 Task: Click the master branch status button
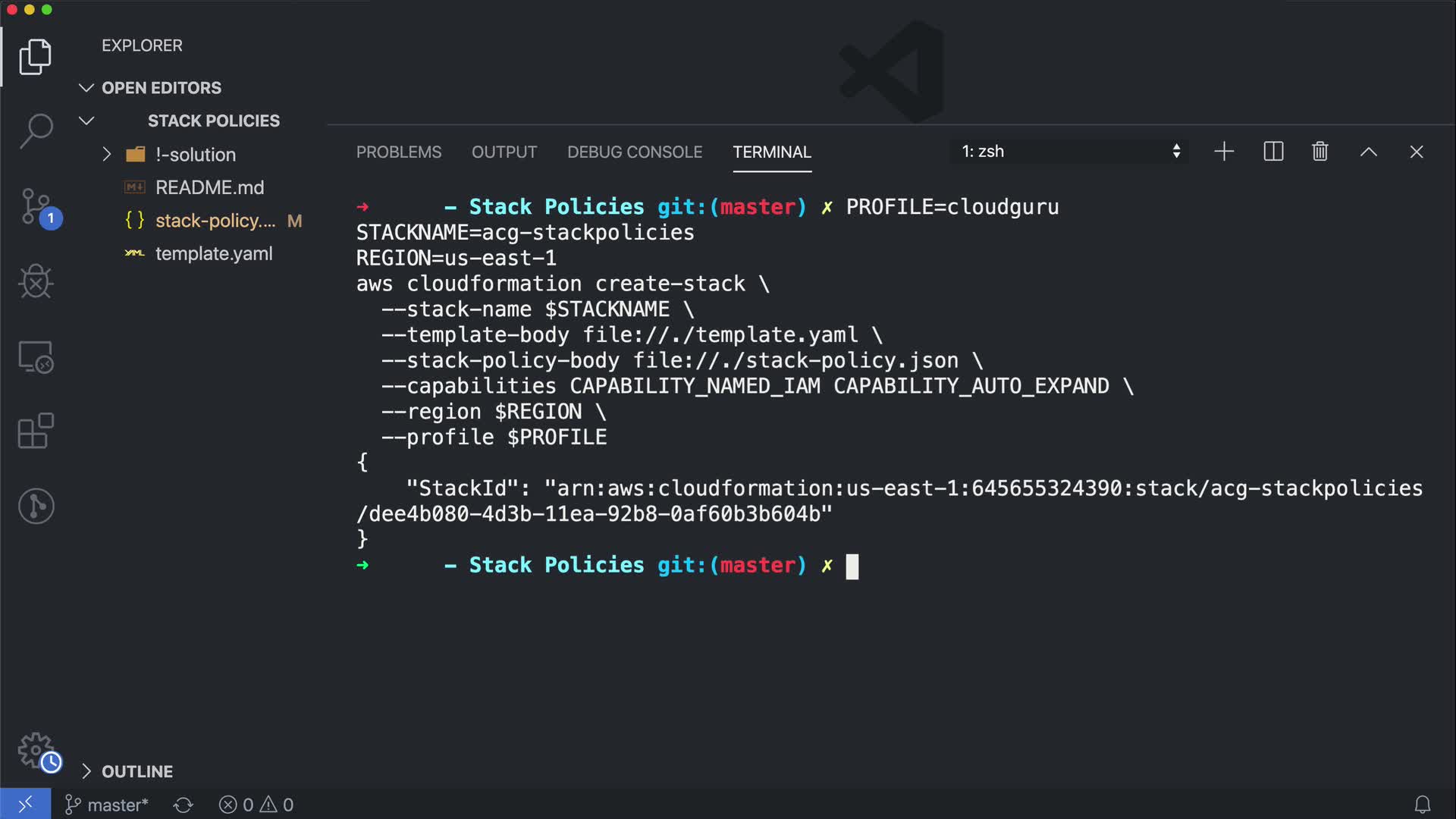[x=107, y=805]
